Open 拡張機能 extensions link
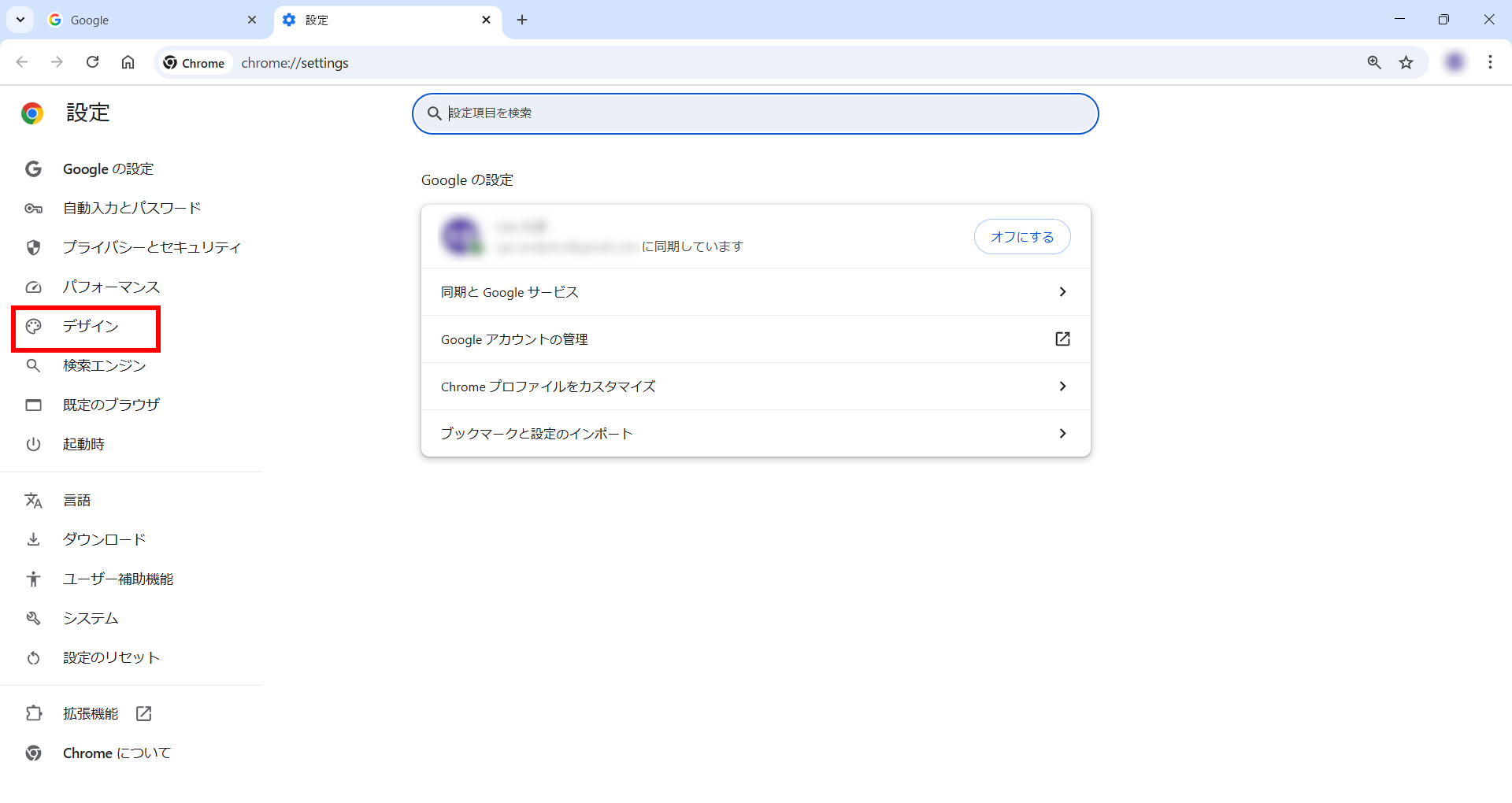This screenshot has width=1512, height=803. point(91,714)
